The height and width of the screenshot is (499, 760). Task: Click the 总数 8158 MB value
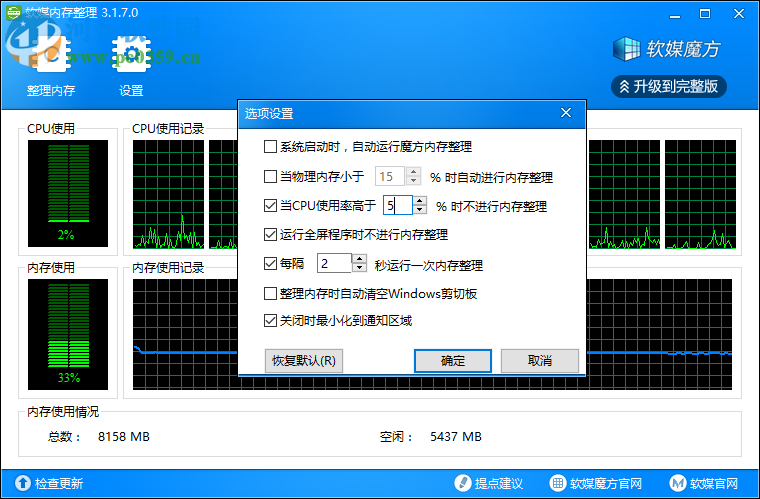point(124,437)
